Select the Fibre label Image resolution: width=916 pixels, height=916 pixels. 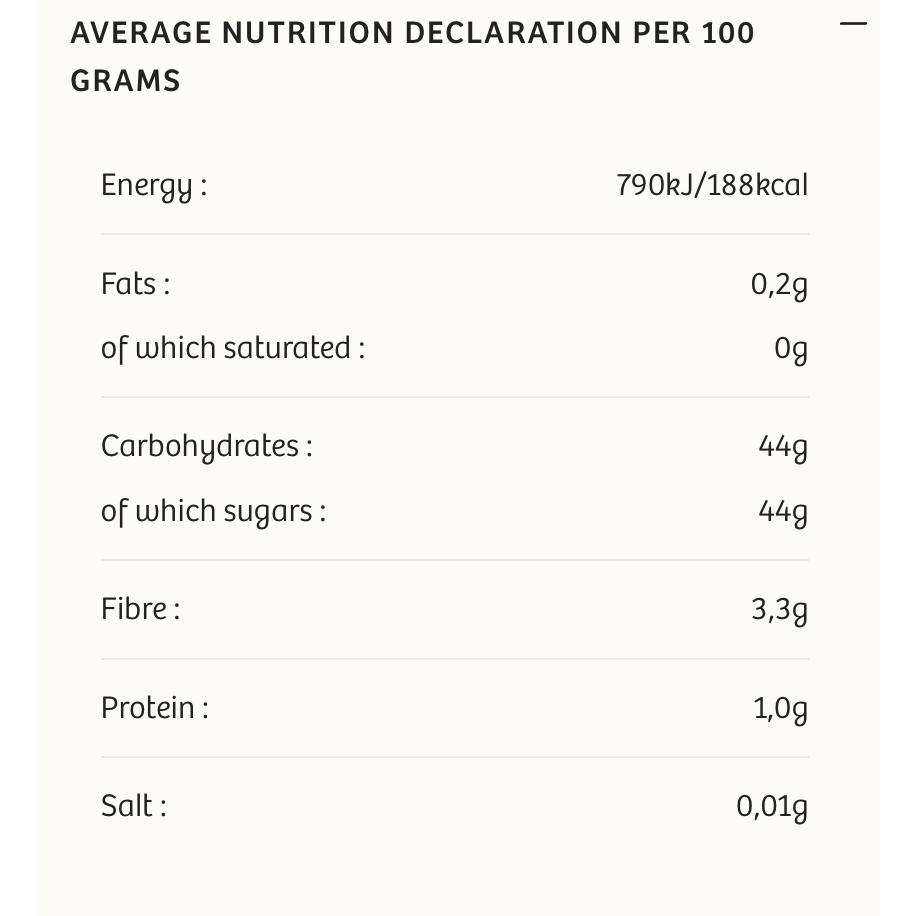click(140, 608)
